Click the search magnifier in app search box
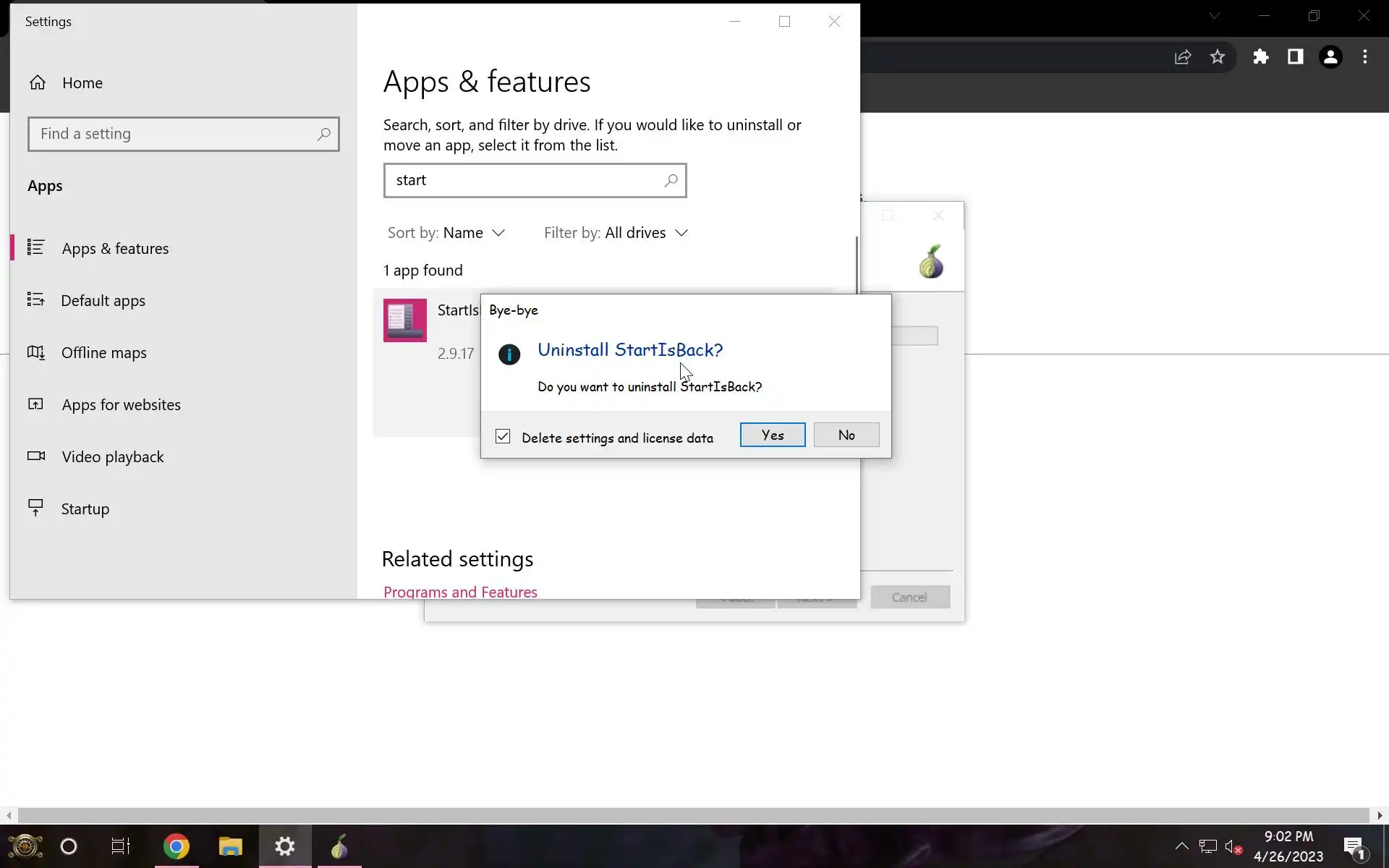Screen dimensions: 1389x868 [x=671, y=180]
